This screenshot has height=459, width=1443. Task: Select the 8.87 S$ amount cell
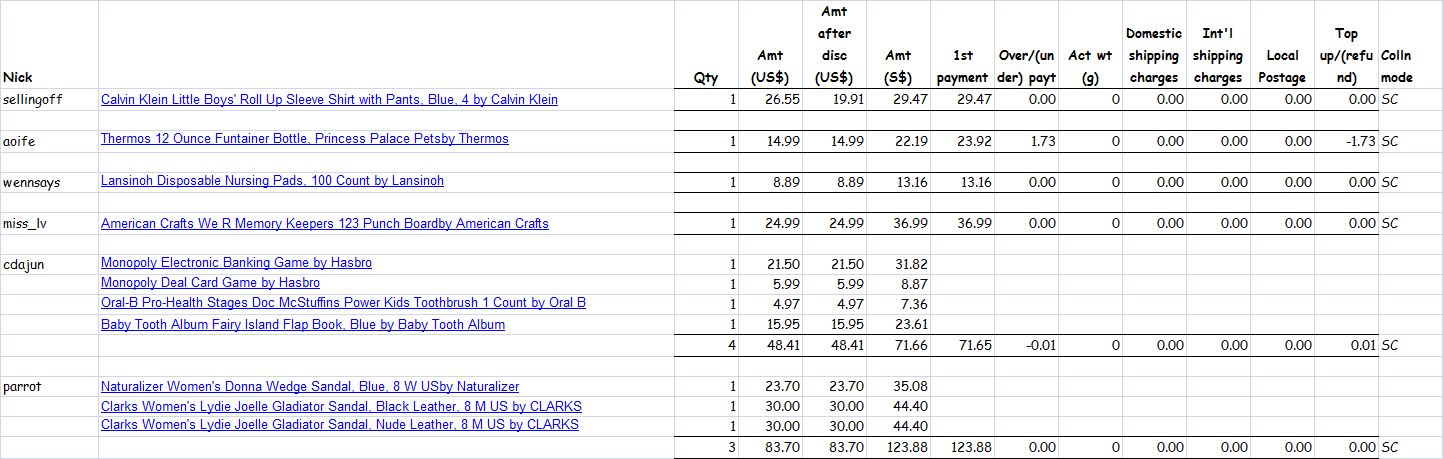tap(898, 284)
